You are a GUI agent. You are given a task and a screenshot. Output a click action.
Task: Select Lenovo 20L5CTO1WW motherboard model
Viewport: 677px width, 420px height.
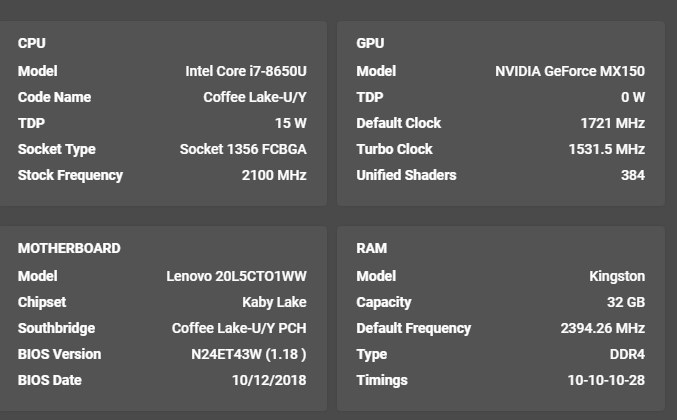pos(237,276)
